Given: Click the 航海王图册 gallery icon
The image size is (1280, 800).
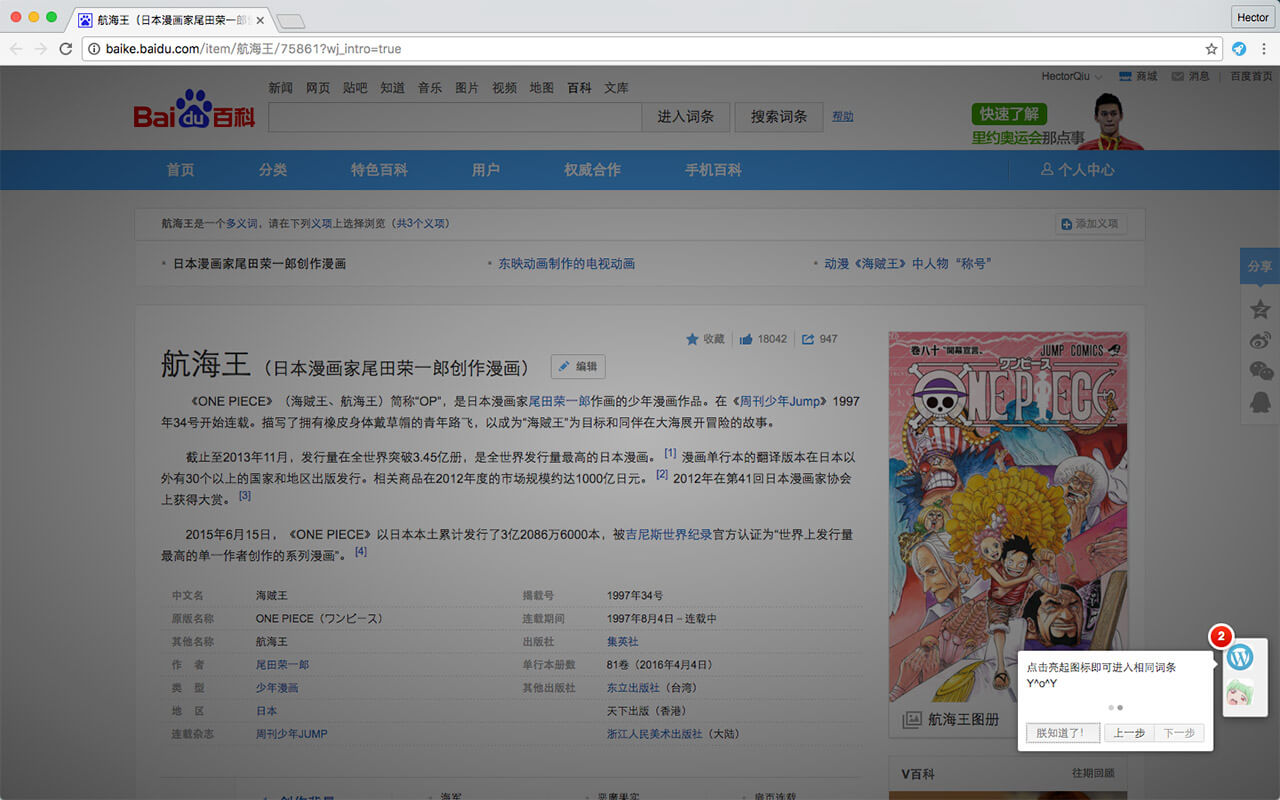Looking at the screenshot, I should [912, 719].
